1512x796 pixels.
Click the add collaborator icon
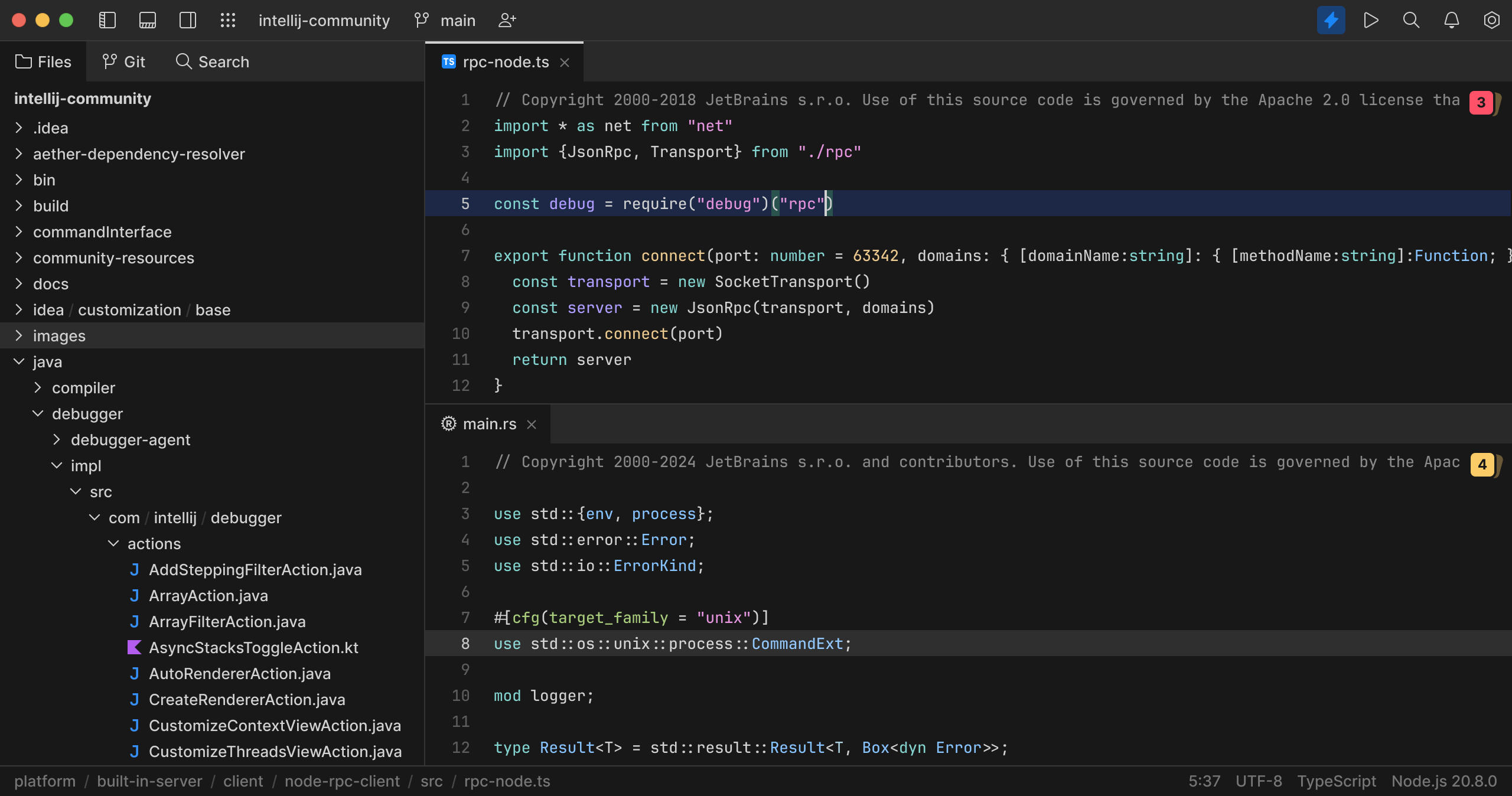click(507, 20)
